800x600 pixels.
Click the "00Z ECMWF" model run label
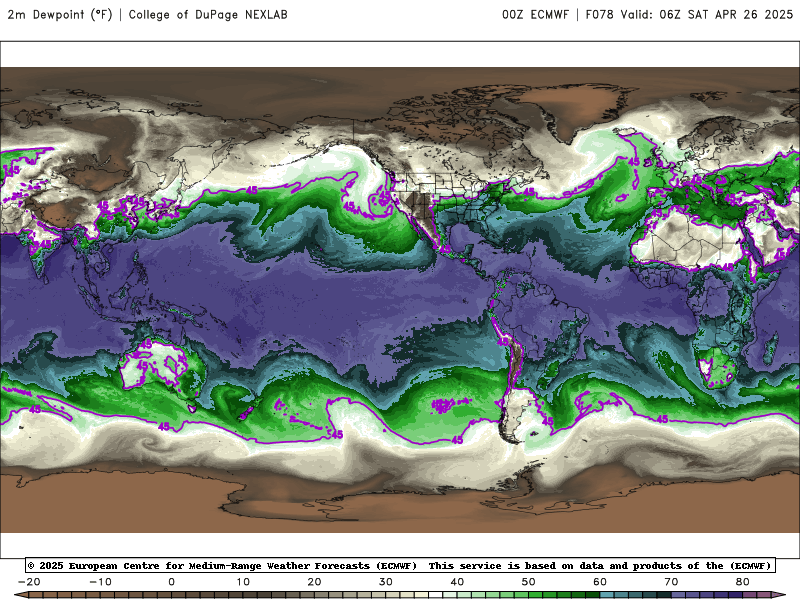(535, 15)
